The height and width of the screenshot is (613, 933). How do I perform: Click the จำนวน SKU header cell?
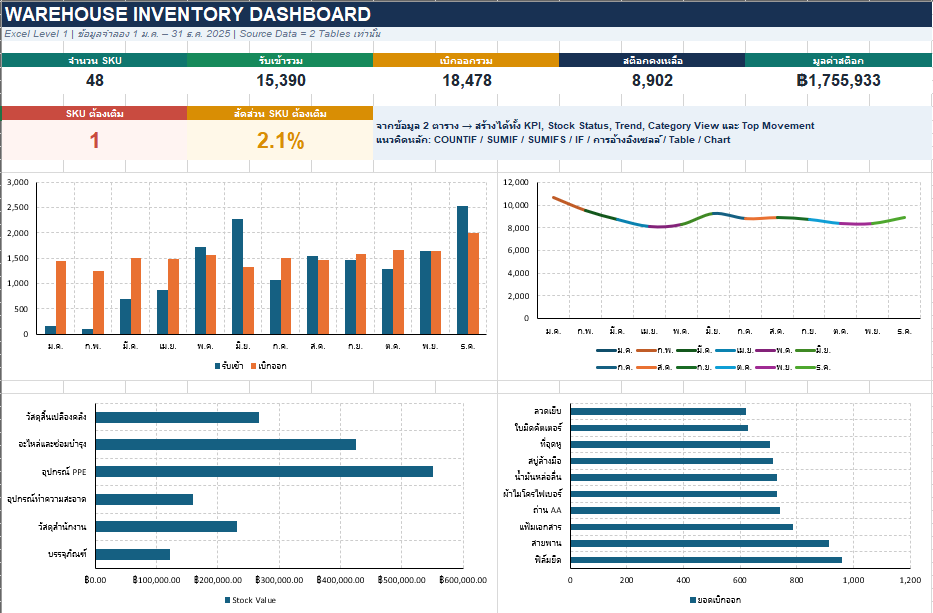point(95,60)
